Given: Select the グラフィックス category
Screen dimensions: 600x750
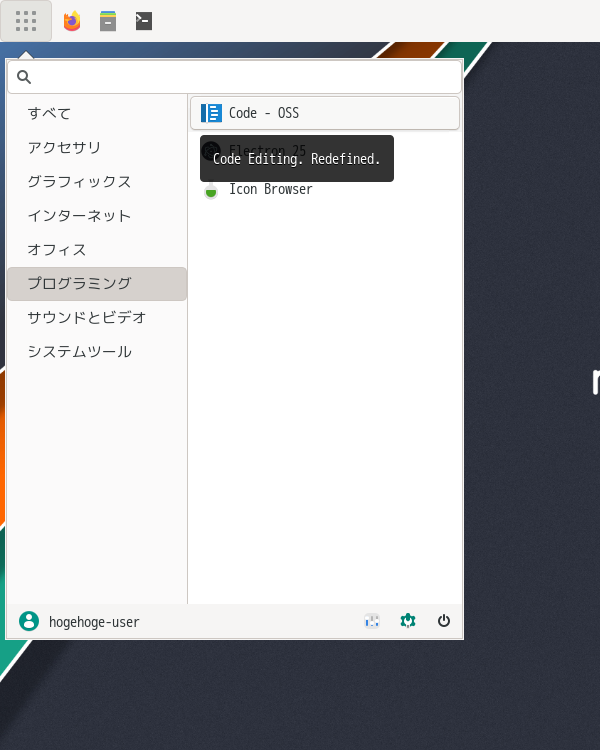Looking at the screenshot, I should point(97,181).
